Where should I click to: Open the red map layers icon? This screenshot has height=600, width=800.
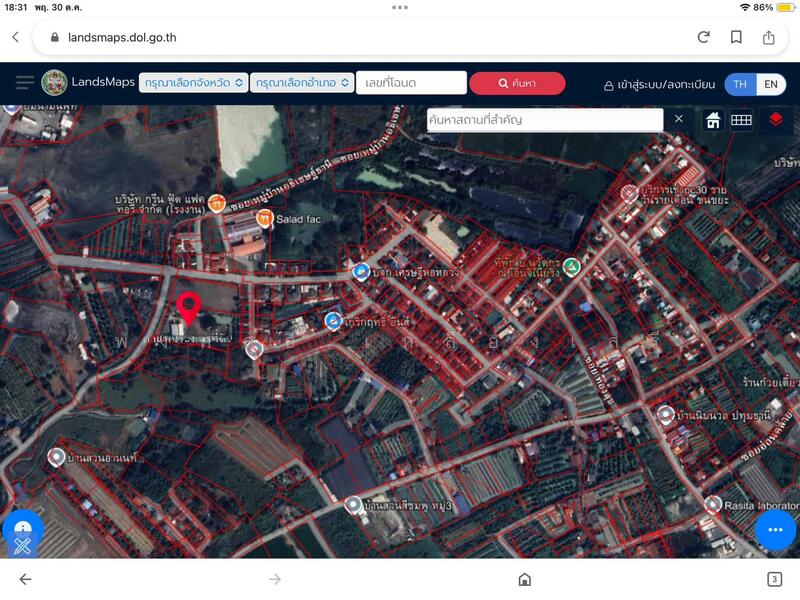[775, 120]
